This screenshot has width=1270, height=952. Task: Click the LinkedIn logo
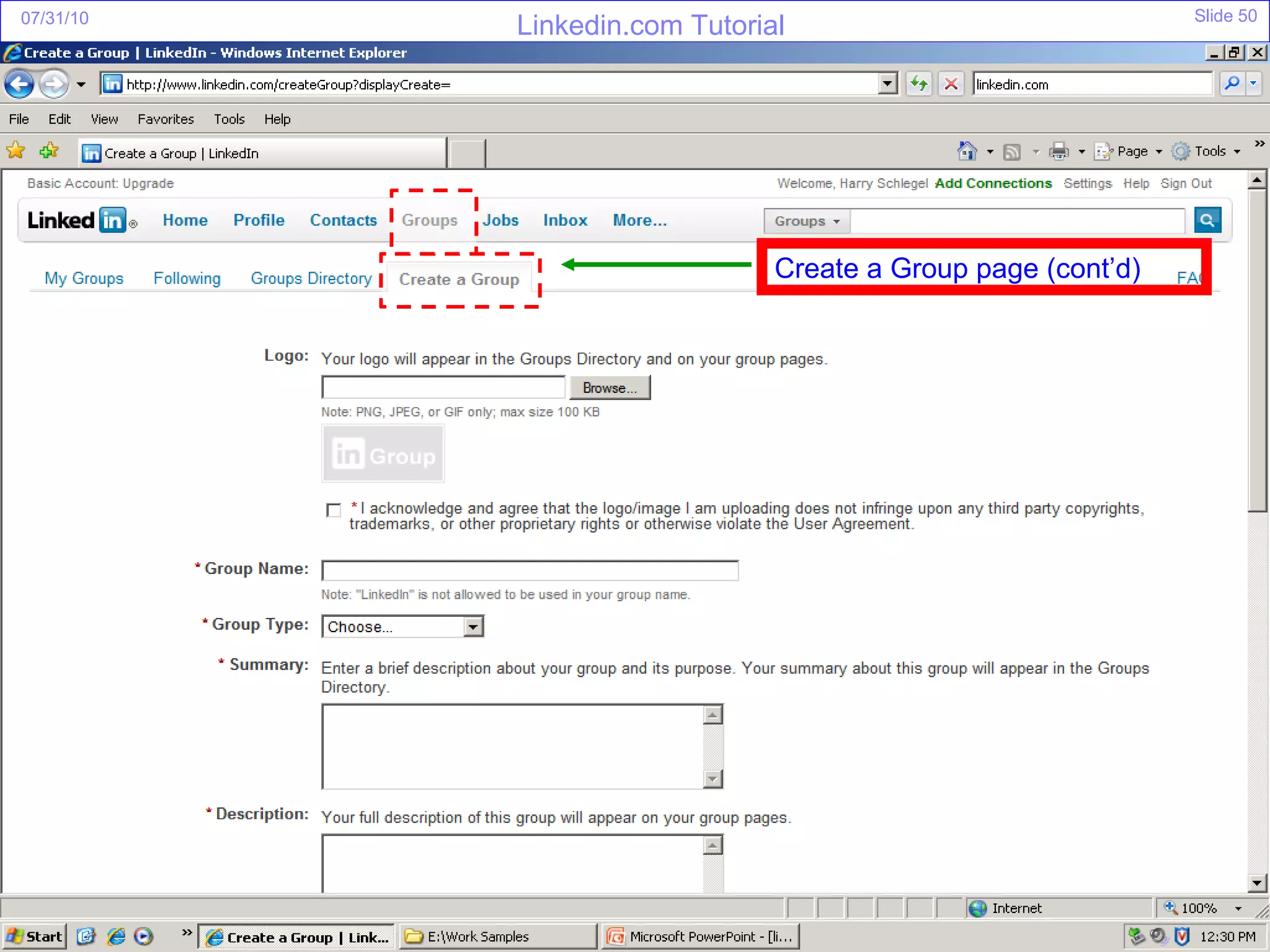[x=82, y=220]
